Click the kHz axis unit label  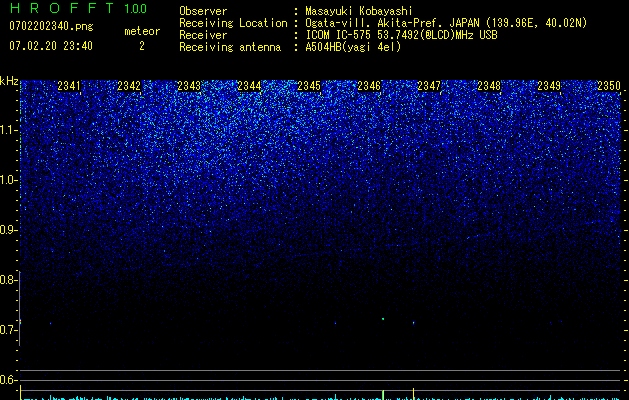(x=9, y=81)
